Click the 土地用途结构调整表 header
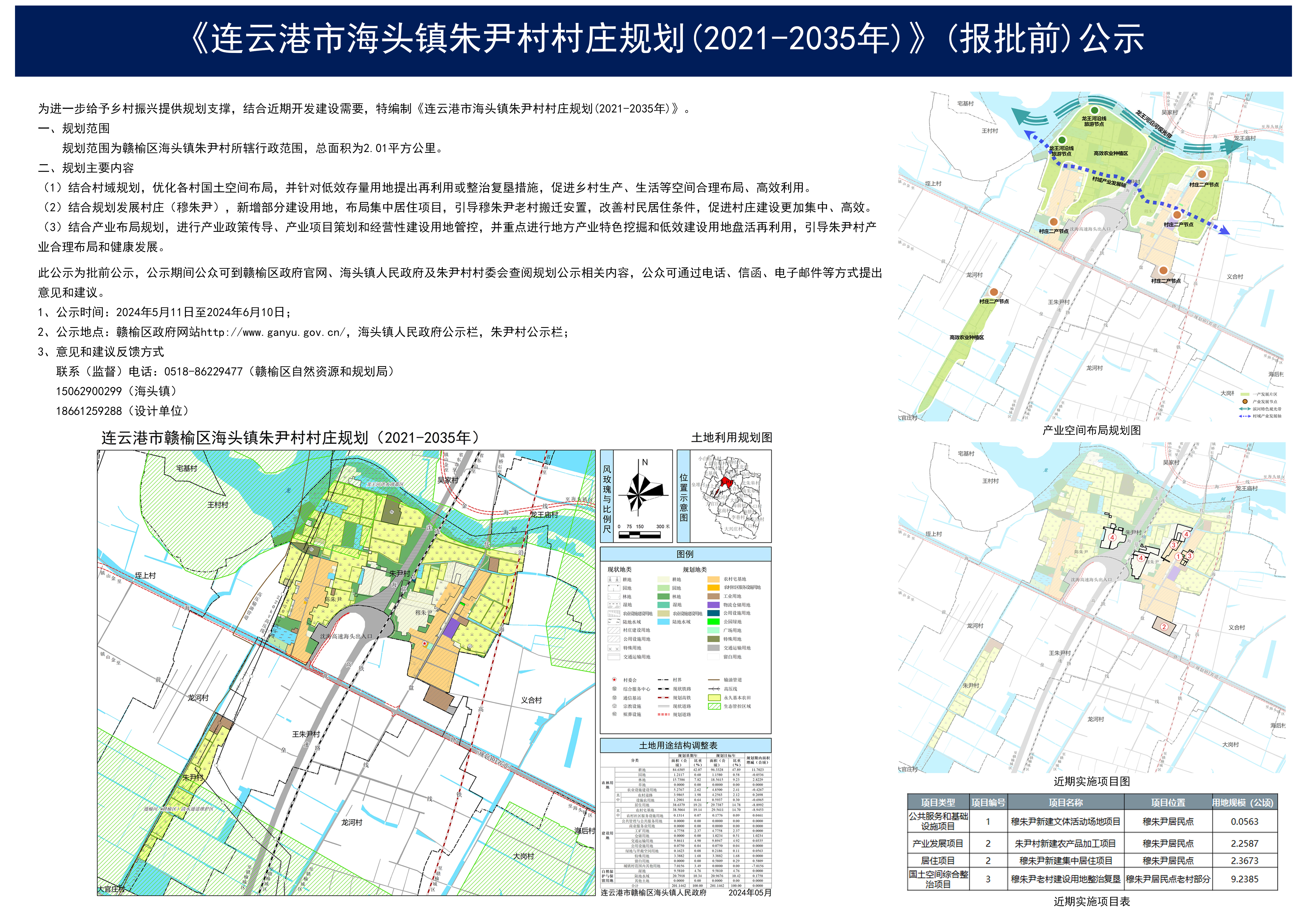 coord(686,745)
